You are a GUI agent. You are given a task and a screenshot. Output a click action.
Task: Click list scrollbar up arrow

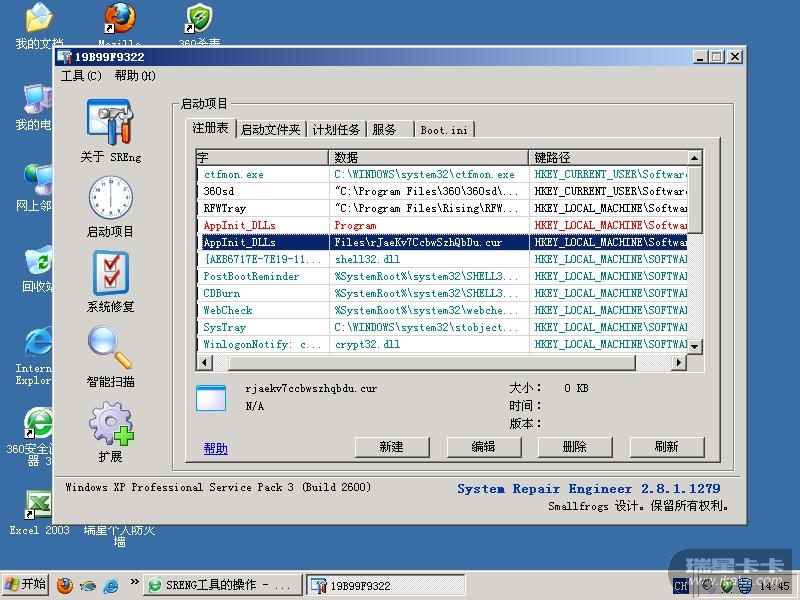tap(694, 158)
